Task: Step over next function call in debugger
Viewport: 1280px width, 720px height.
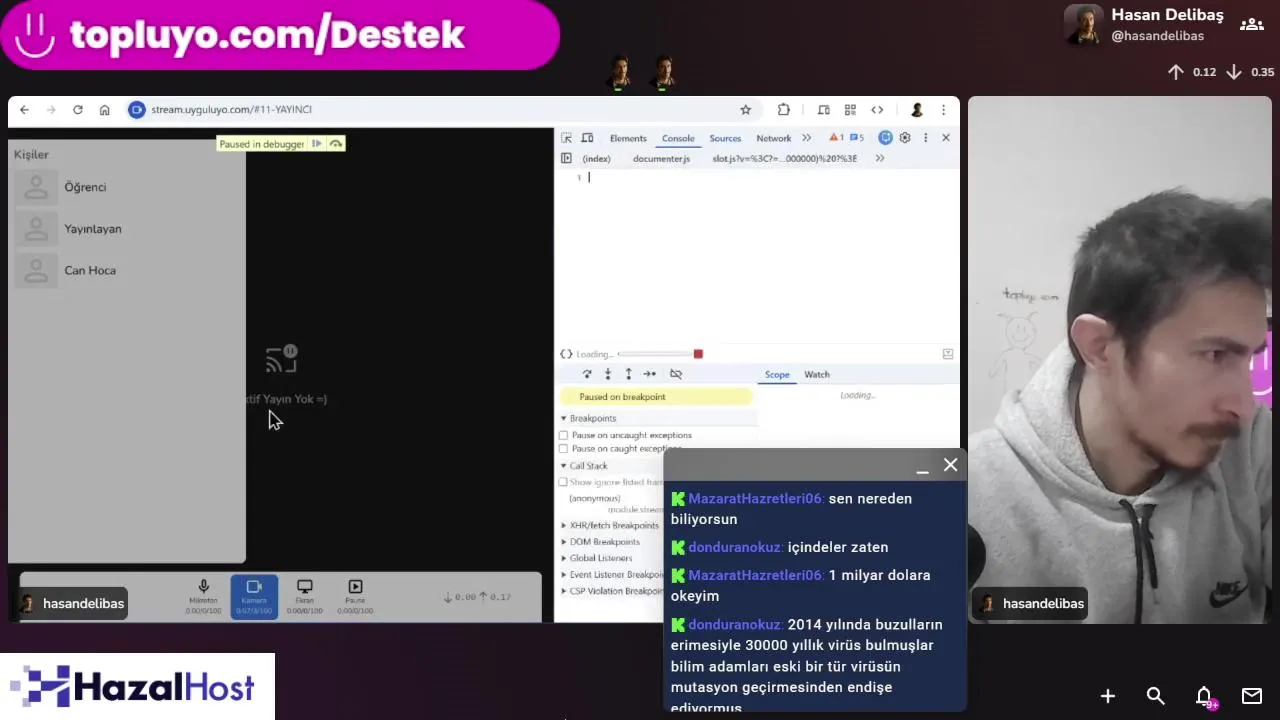Action: pyautogui.click(x=587, y=374)
